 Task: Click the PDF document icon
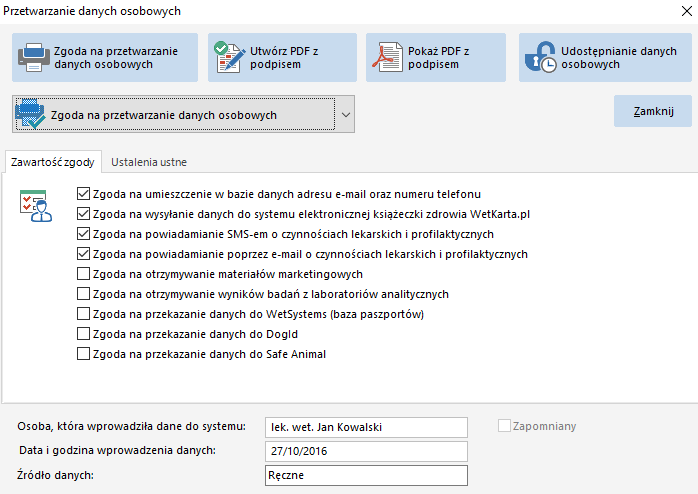pos(387,57)
